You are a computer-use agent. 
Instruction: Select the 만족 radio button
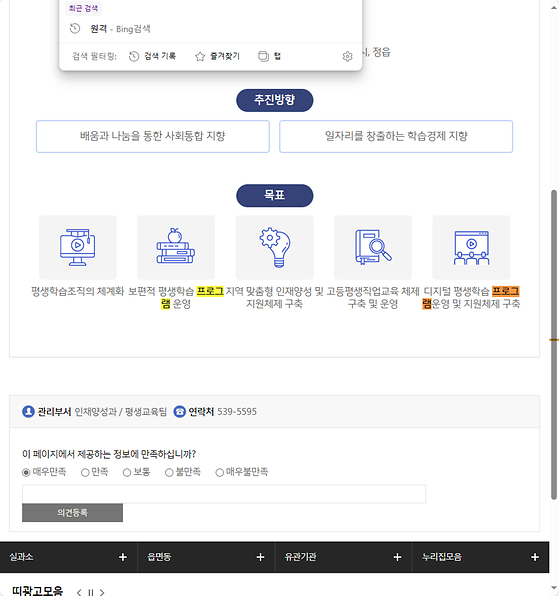(85, 472)
